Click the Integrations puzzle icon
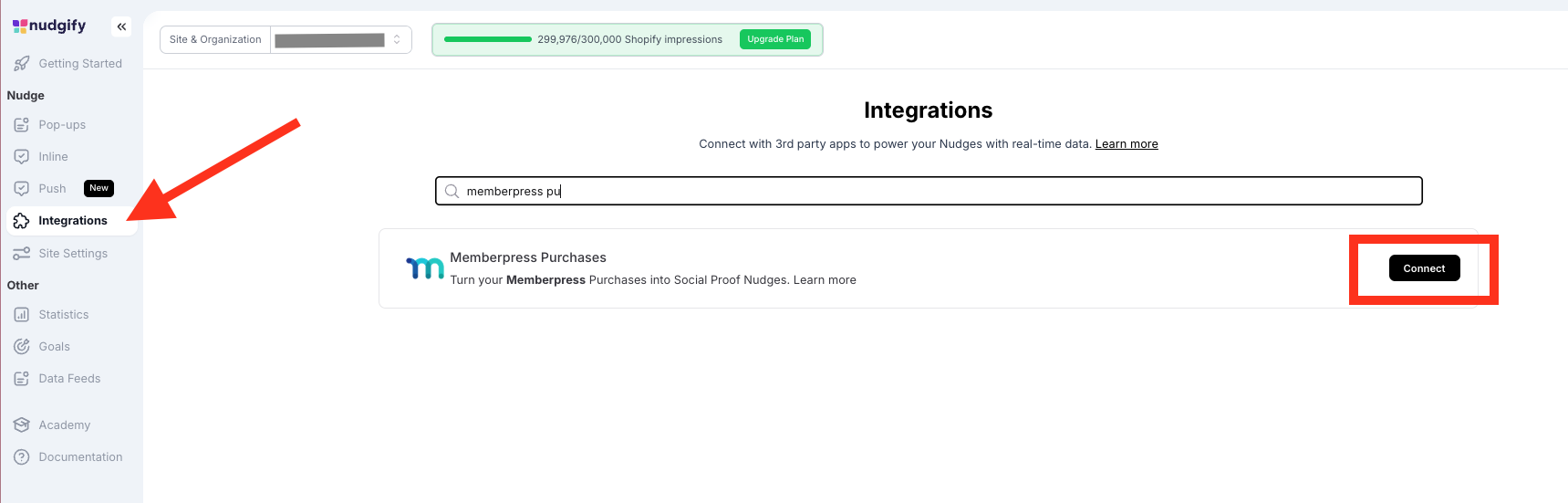This screenshot has height=503, width=1568. pyautogui.click(x=22, y=221)
